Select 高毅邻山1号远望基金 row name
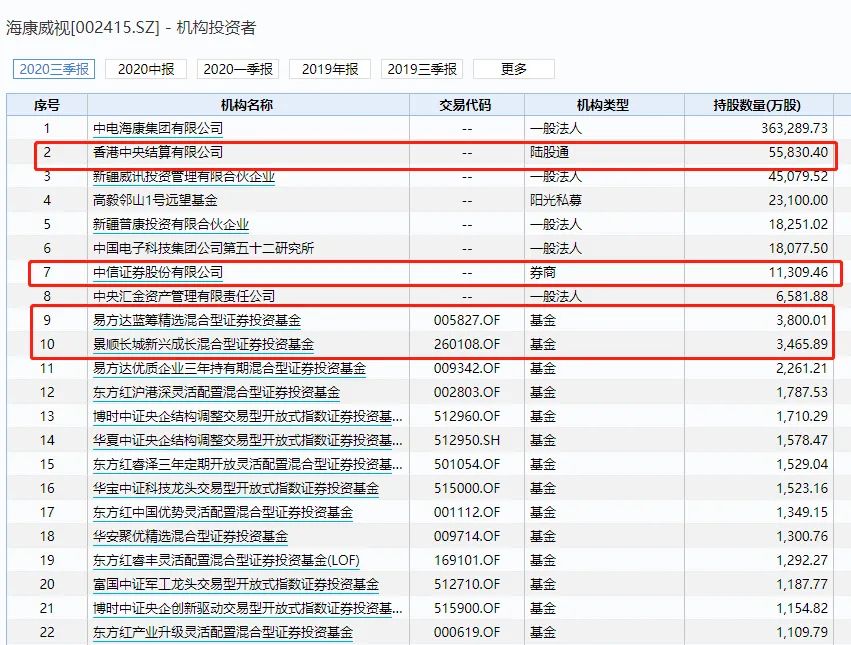851x645 pixels. 155,200
